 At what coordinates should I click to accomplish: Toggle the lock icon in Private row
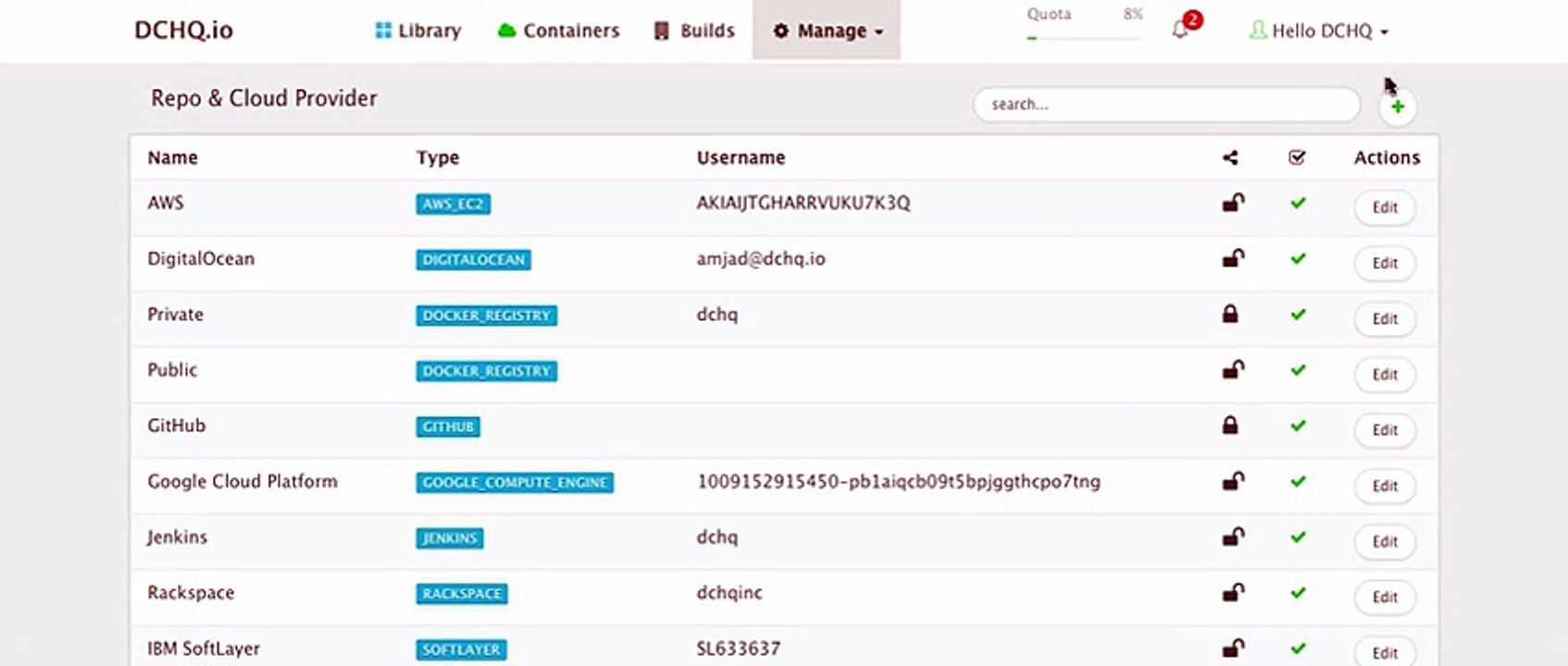click(1230, 314)
